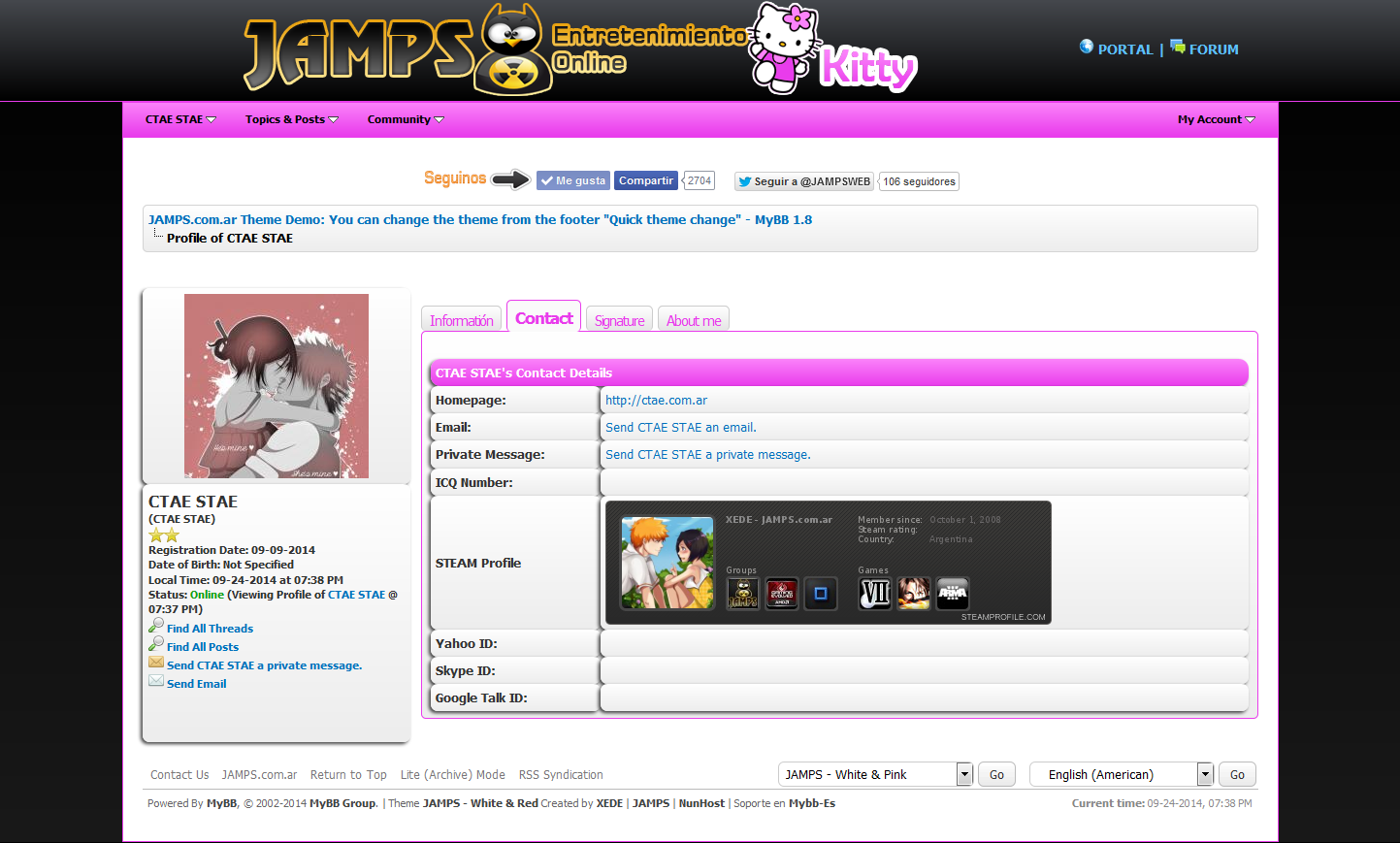Screen dimensions: 1400x843
Task: Click Send CTAE STAE an email link
Action: click(681, 428)
